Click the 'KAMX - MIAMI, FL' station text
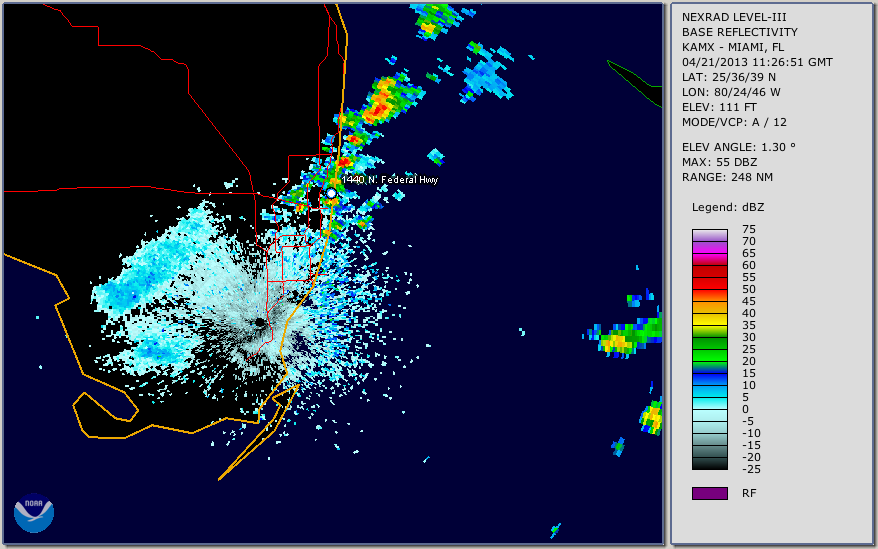 point(732,47)
